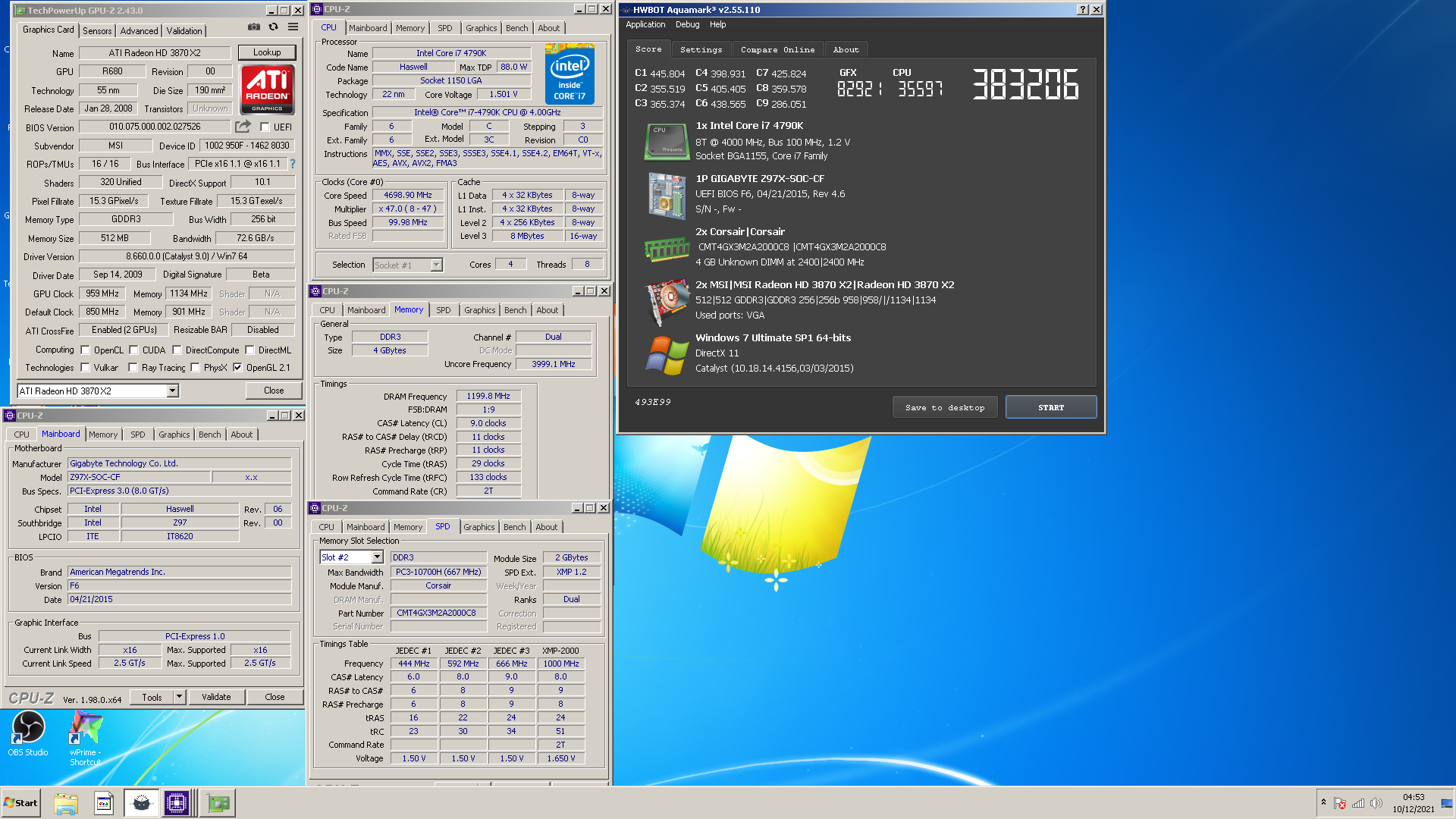1456x819 pixels.
Task: Click the GPU Name field ATI Radeon HD 3870 X2
Action: tap(155, 53)
